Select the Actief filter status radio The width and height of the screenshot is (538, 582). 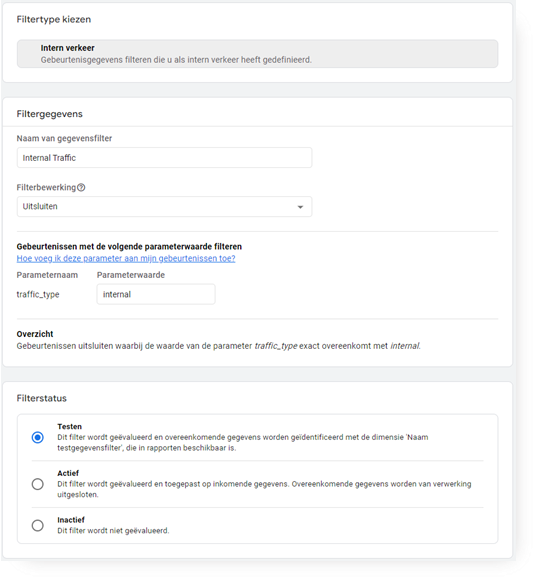38,484
